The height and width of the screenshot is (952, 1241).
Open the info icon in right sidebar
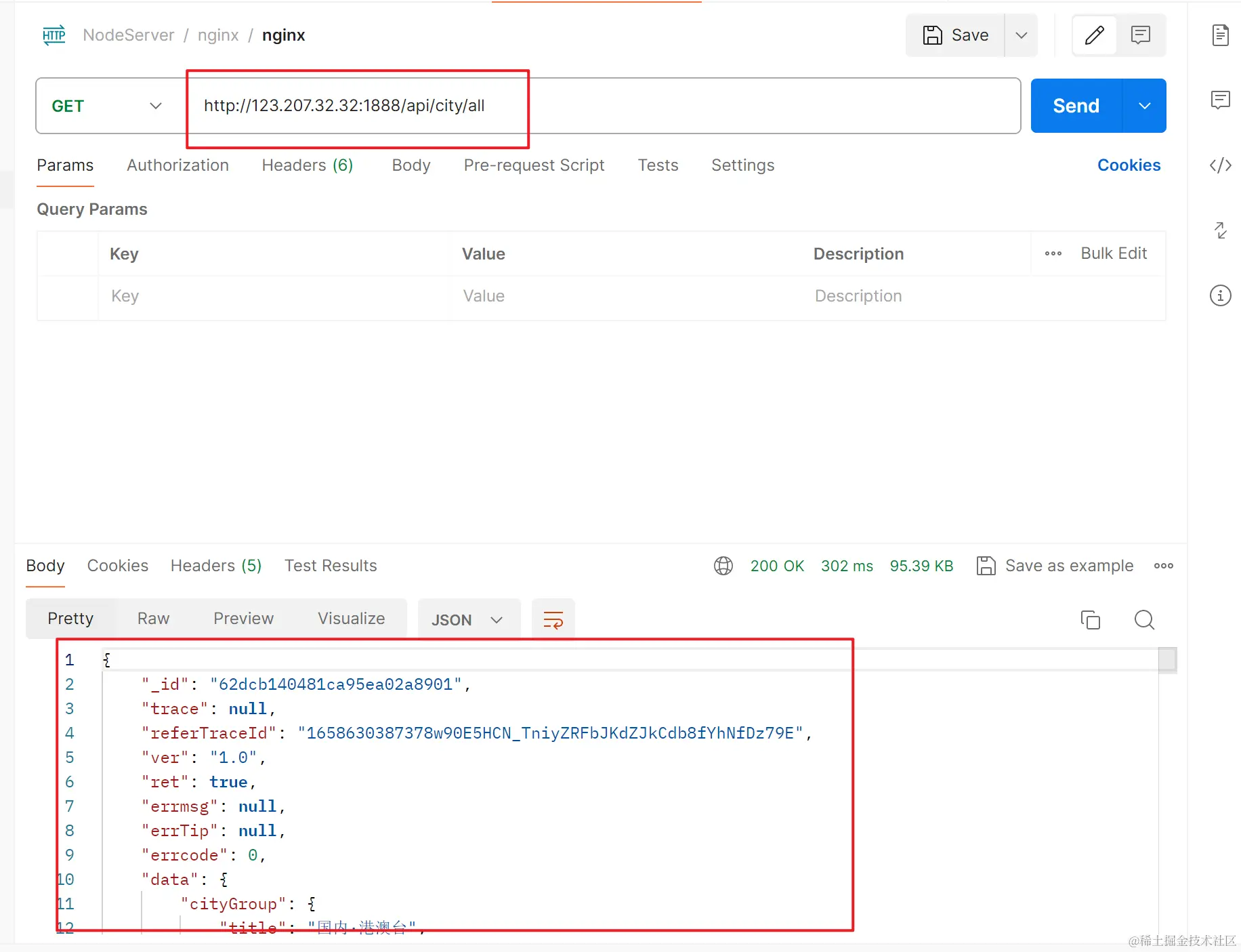1221,295
